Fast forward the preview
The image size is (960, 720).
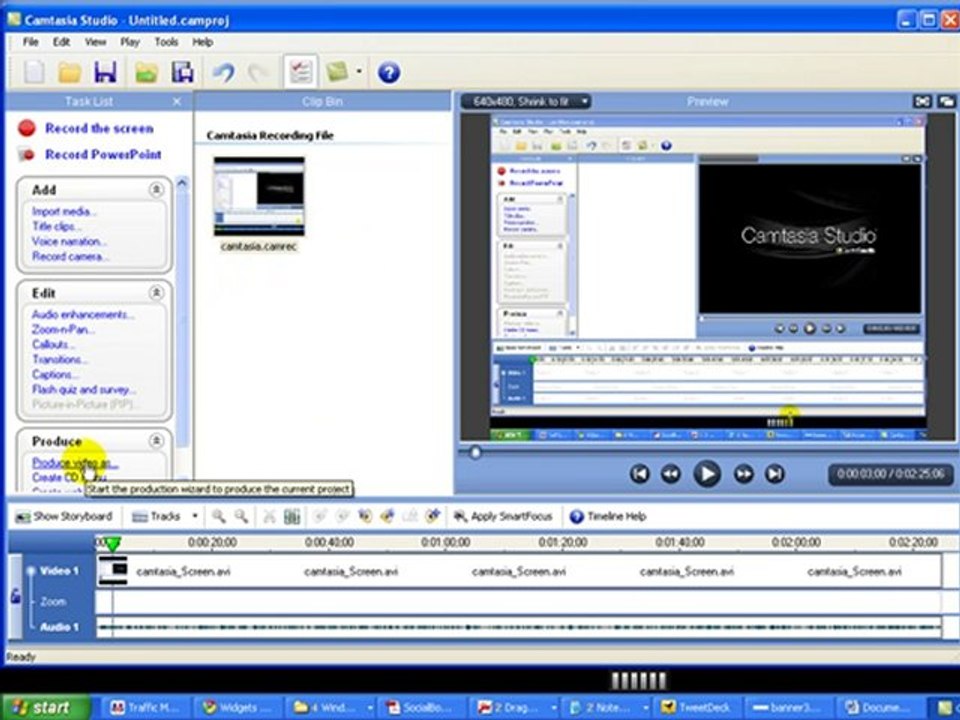(x=743, y=474)
